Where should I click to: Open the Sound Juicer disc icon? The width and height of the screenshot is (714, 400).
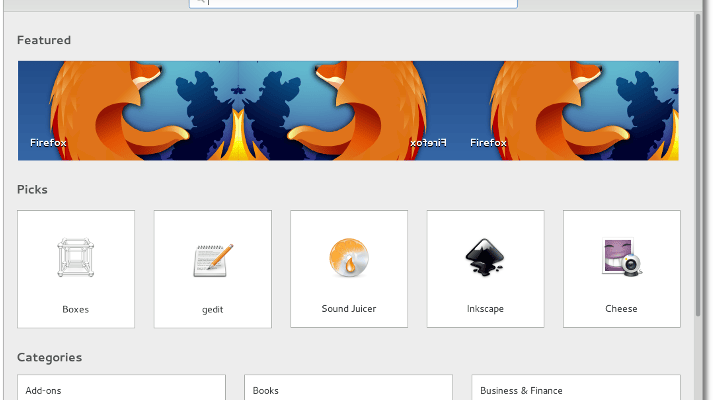[349, 257]
